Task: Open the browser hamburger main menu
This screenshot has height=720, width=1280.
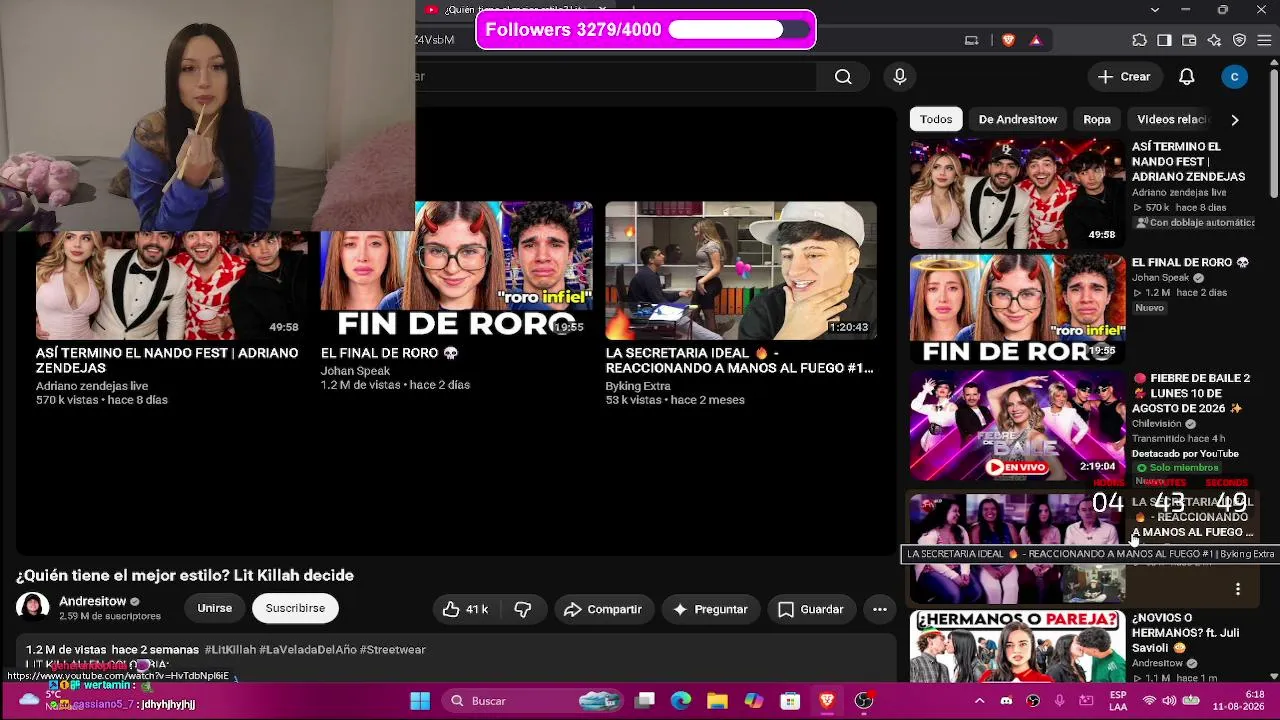Action: pos(1264,40)
